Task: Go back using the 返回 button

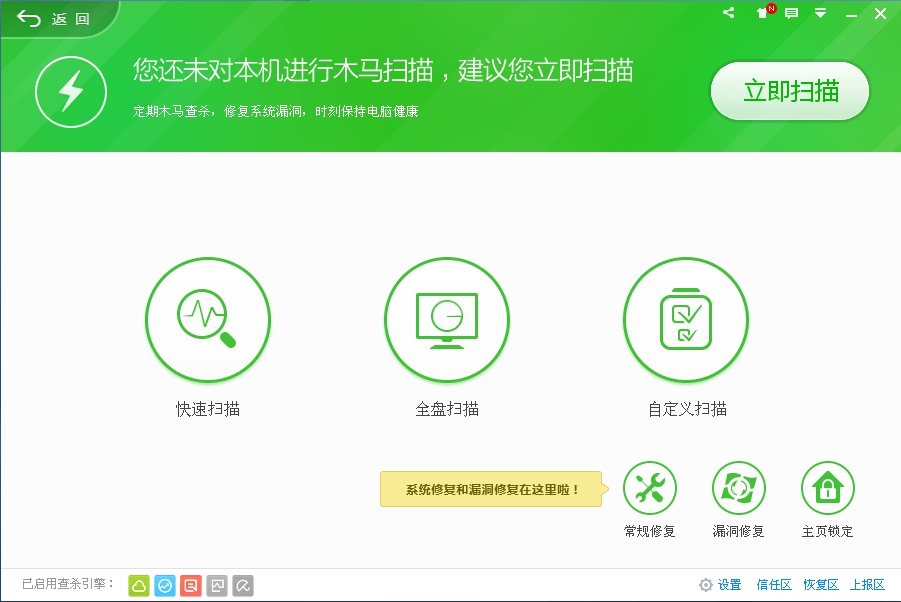Action: point(55,19)
